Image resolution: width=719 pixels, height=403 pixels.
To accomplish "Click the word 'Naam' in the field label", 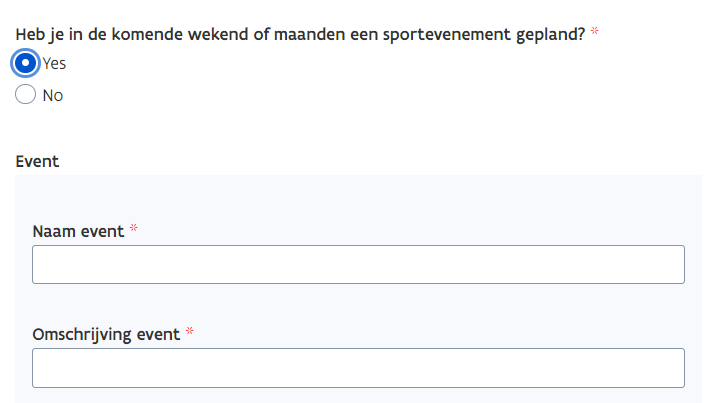I will 52,231.
